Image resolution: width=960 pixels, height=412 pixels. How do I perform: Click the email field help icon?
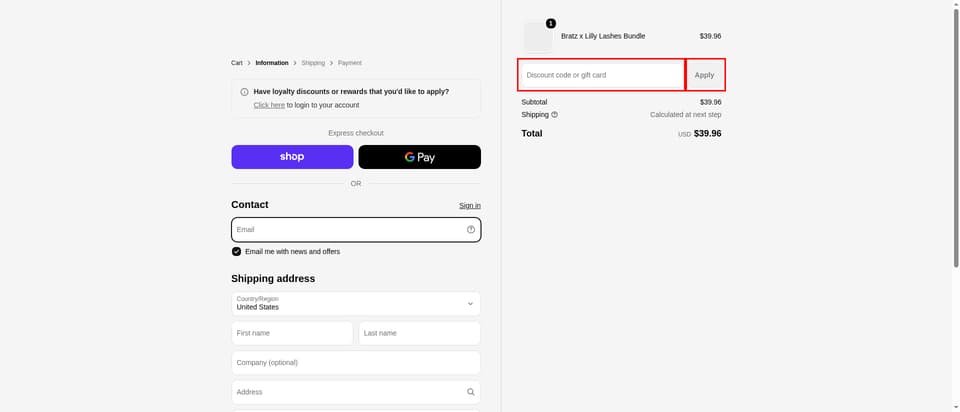click(471, 230)
